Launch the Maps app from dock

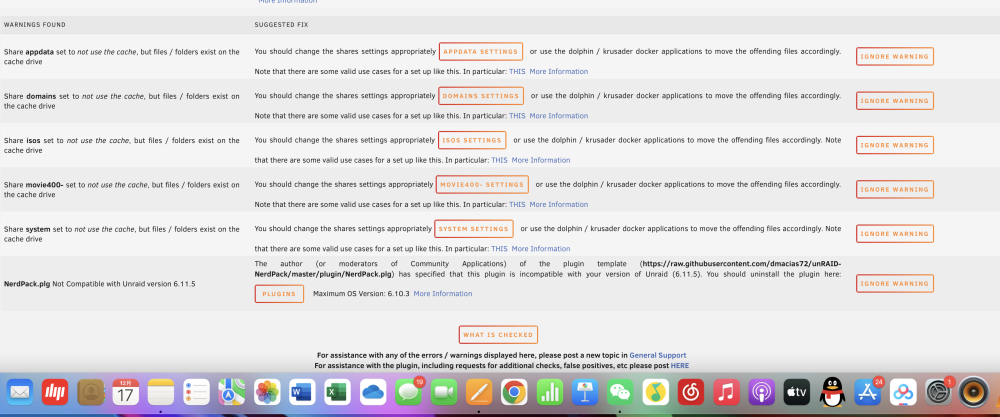pos(232,392)
